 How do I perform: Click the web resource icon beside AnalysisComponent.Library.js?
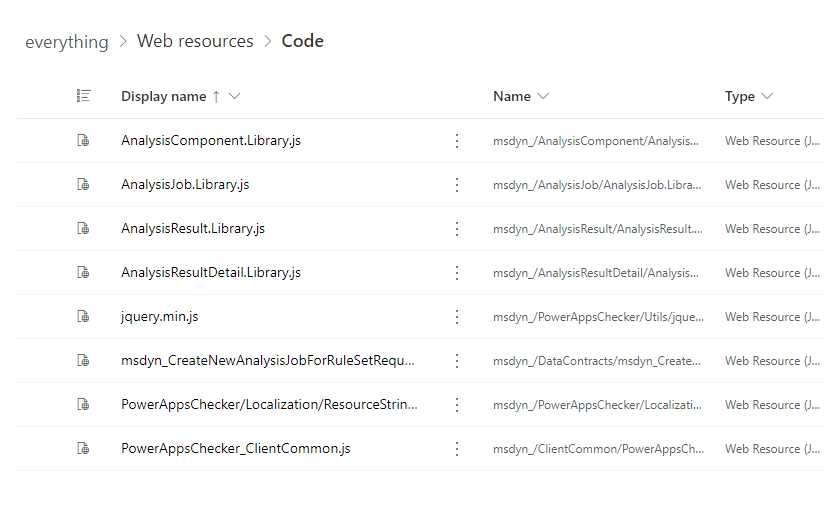tap(84, 141)
